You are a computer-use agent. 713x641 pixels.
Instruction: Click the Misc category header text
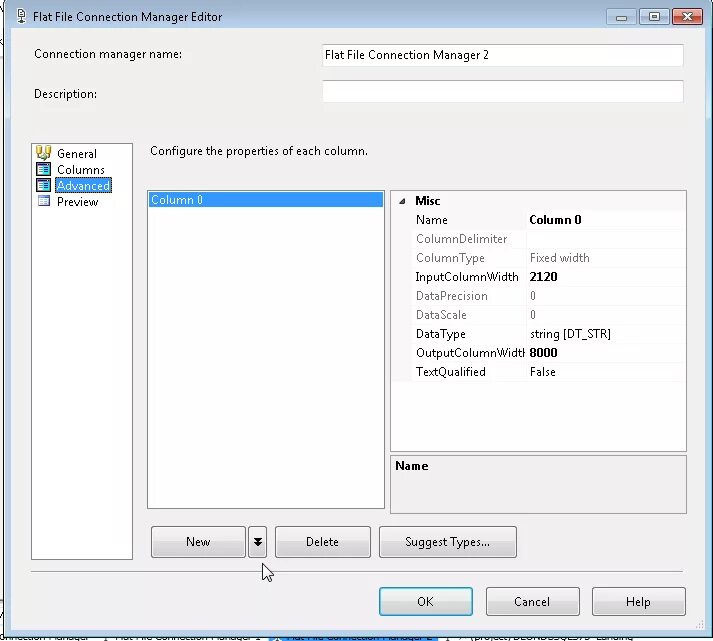[427, 201]
